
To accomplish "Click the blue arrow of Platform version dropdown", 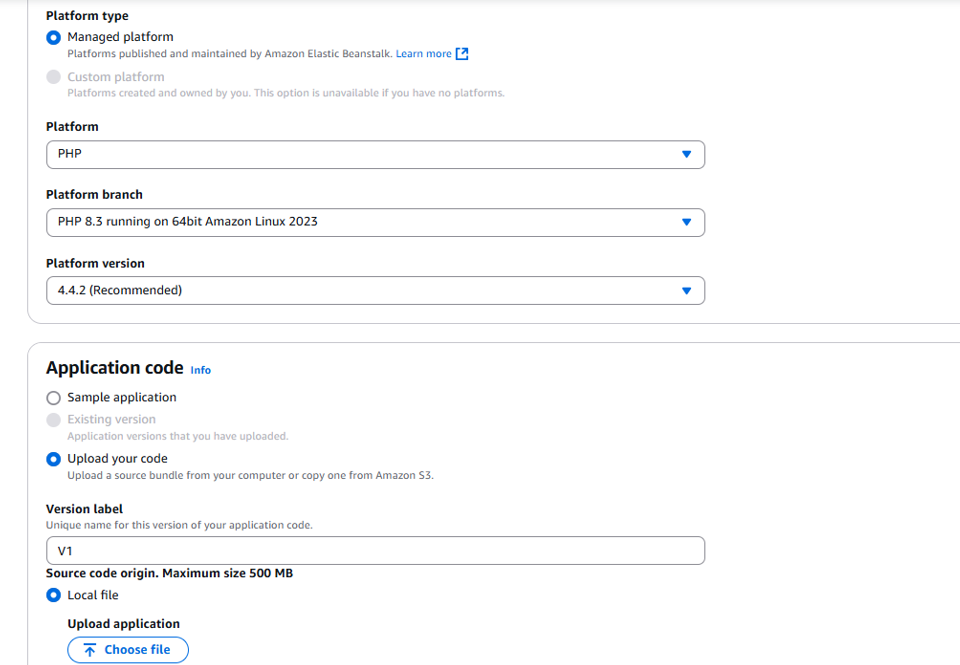I will tap(686, 291).
